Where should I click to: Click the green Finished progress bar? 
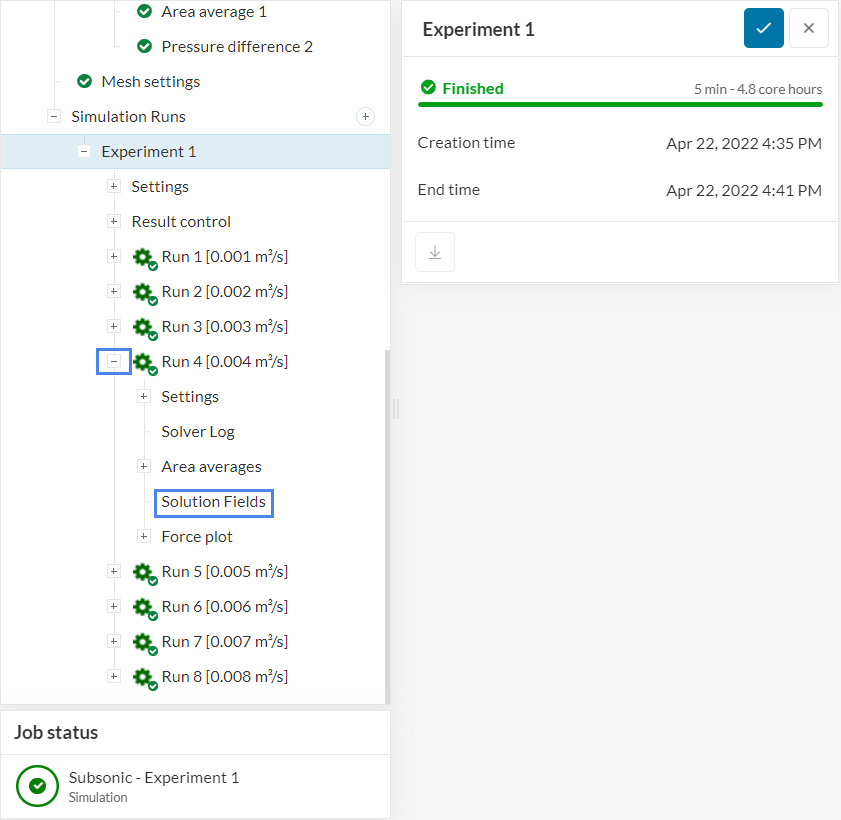[x=620, y=104]
